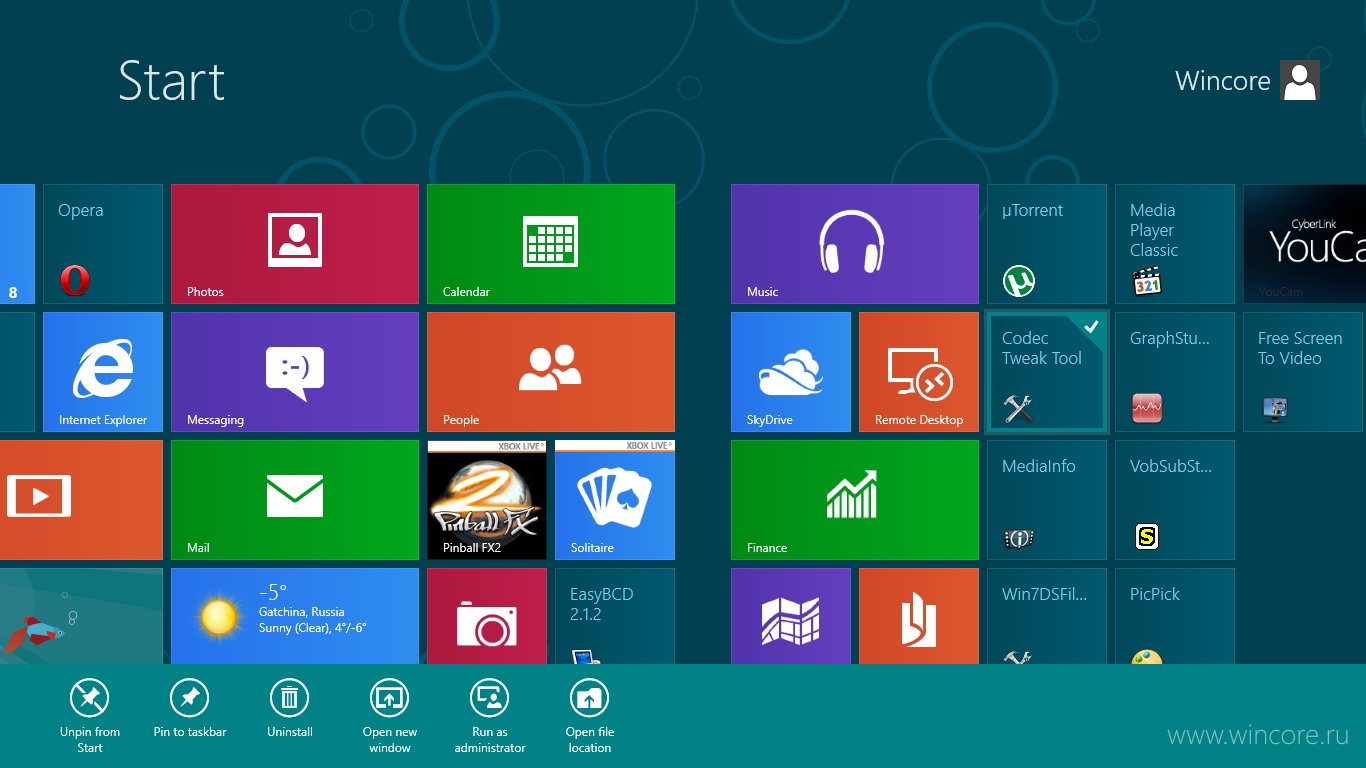
Task: Open the Desktop tile with fish
Action: click(x=81, y=616)
